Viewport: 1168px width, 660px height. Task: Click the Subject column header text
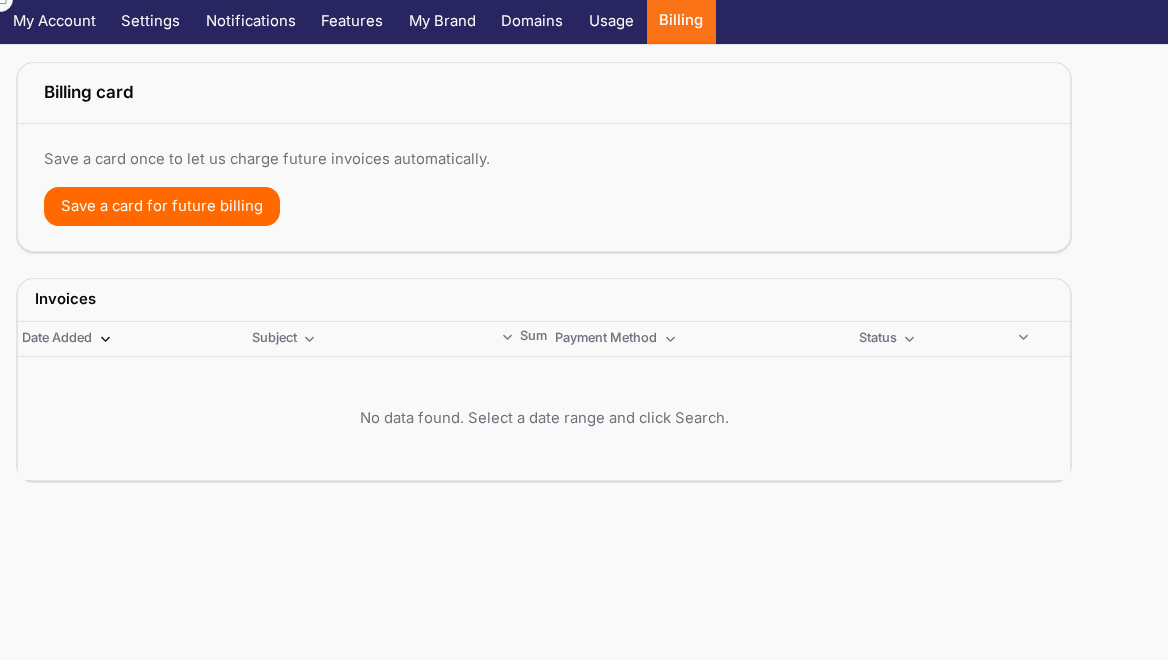pos(274,337)
